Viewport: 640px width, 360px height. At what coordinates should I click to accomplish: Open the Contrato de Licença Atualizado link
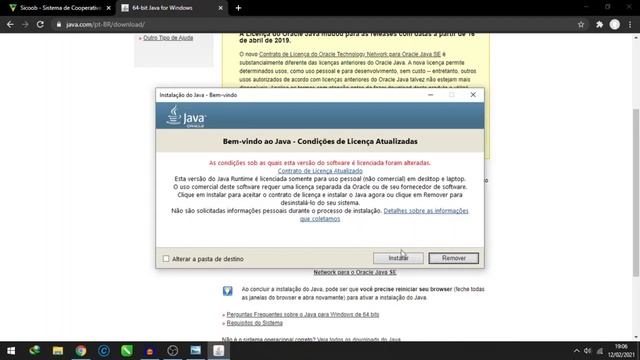[x=320, y=171]
